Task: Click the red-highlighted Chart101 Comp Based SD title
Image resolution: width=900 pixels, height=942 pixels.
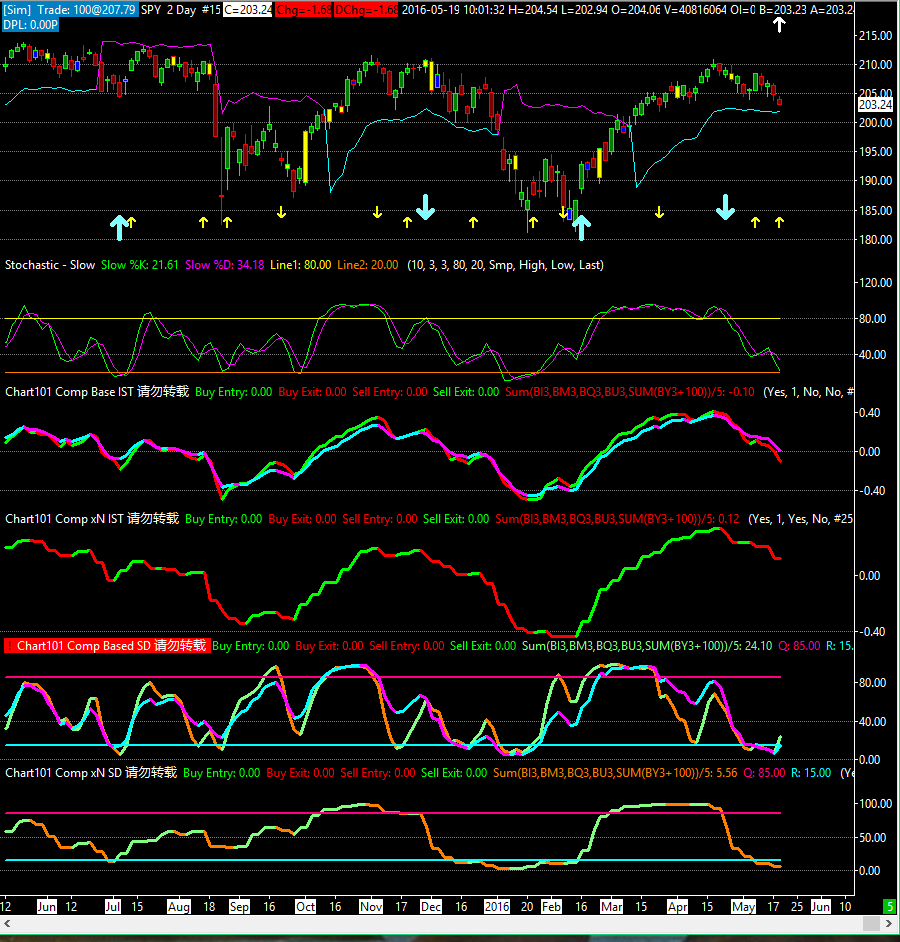Action: tap(106, 646)
